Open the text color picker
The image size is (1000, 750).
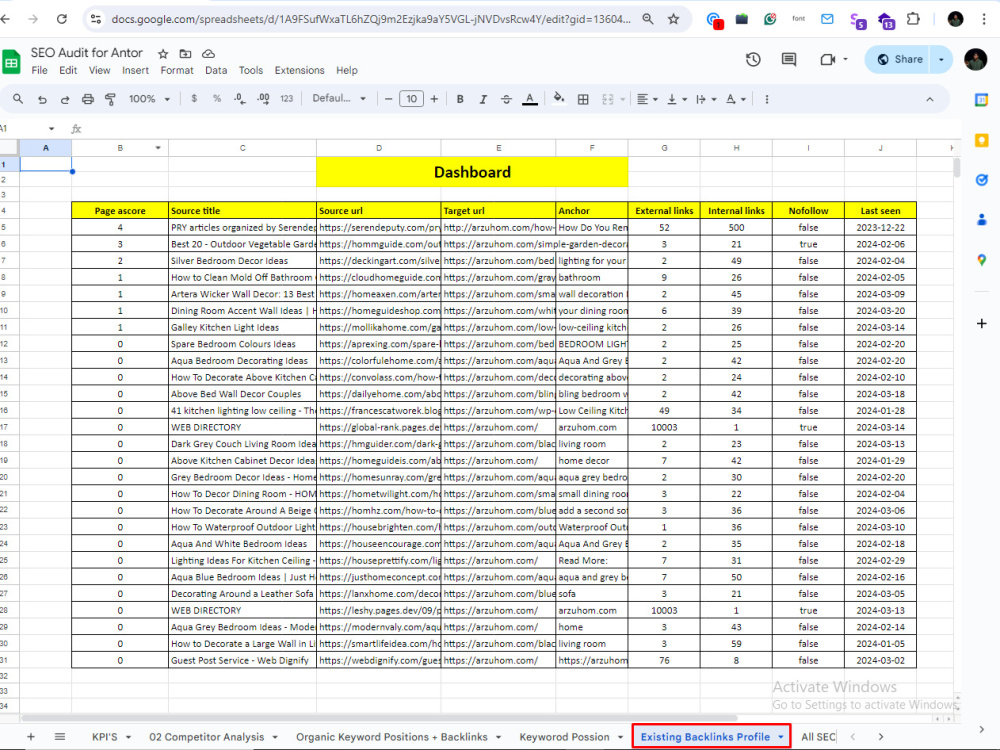tap(529, 99)
